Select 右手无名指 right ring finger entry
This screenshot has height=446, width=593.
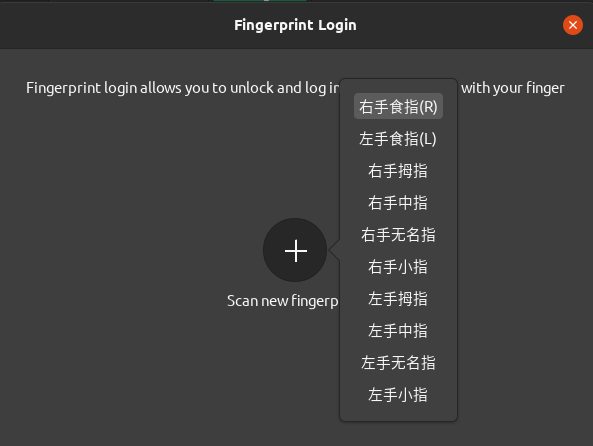pos(398,235)
